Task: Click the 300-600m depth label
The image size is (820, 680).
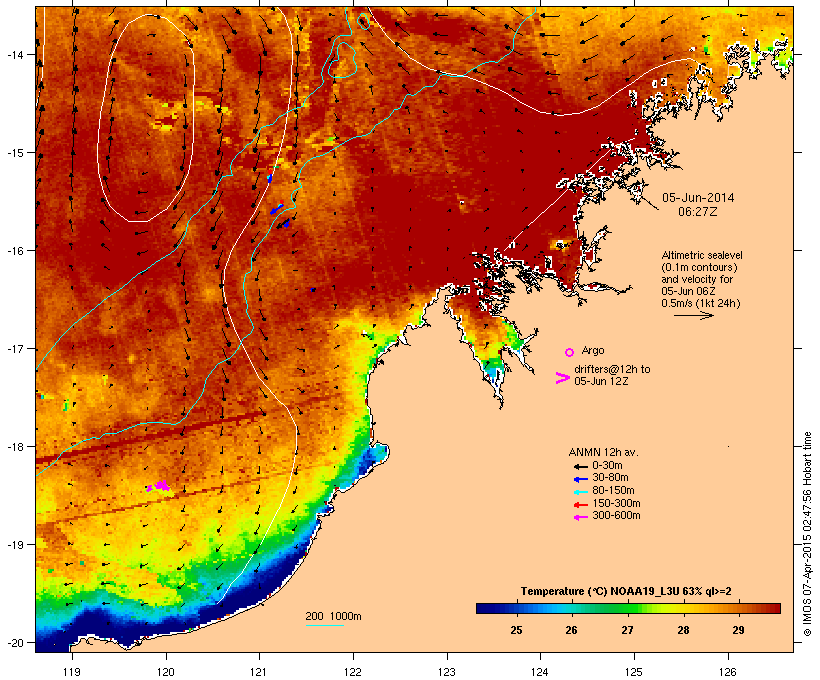Action: pos(616,516)
